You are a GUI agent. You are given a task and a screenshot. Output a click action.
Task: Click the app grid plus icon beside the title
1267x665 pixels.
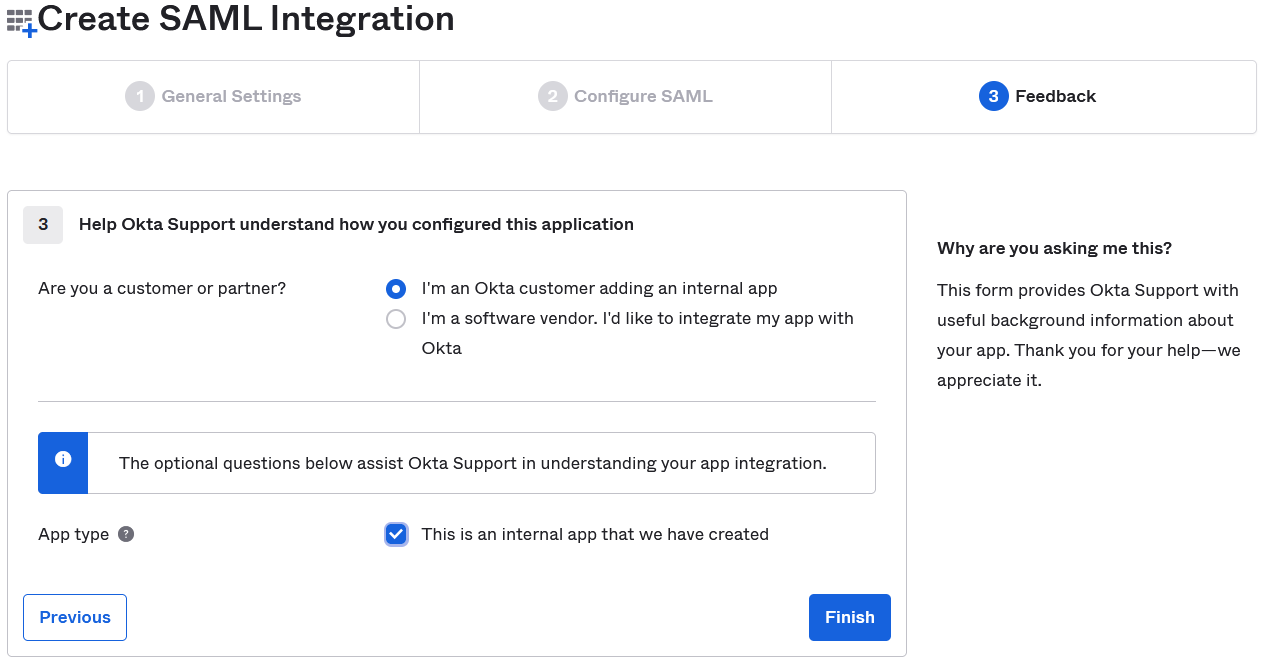[21, 22]
